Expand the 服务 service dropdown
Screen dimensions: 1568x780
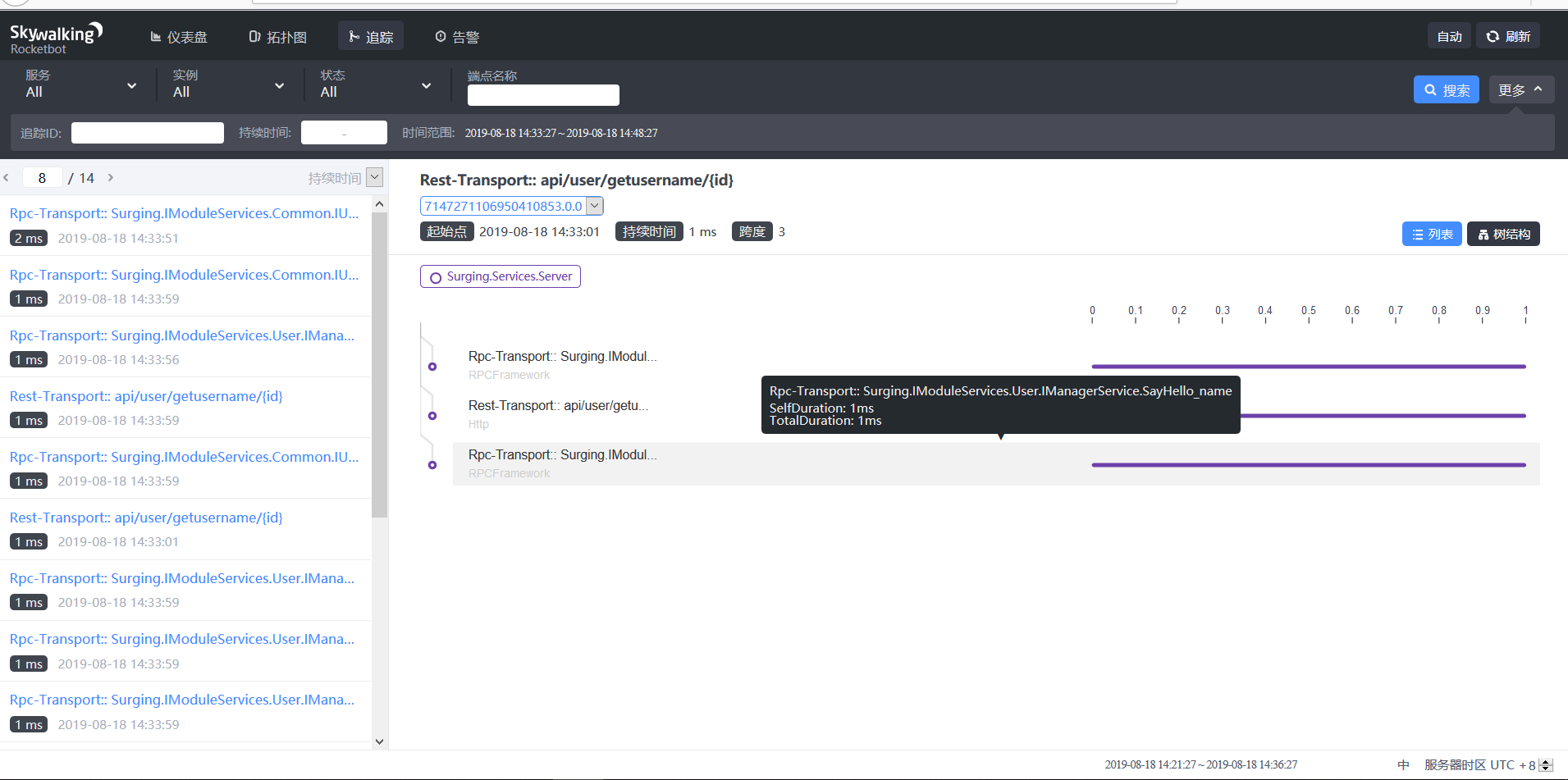(80, 84)
